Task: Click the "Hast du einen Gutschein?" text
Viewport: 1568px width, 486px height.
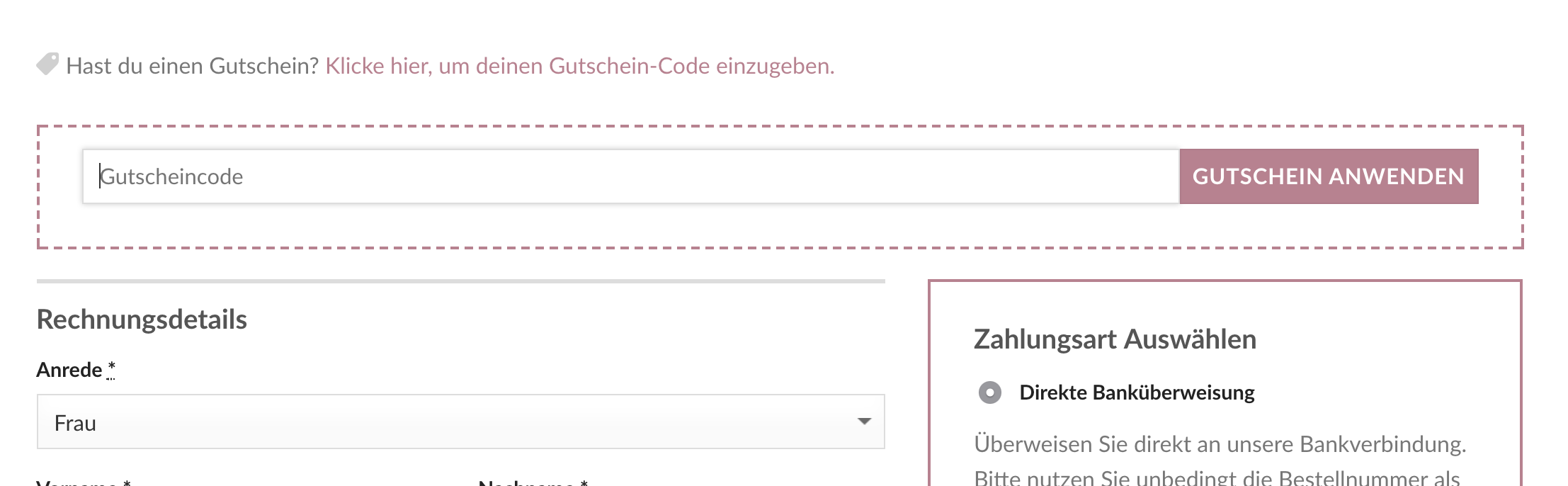Action: [193, 66]
